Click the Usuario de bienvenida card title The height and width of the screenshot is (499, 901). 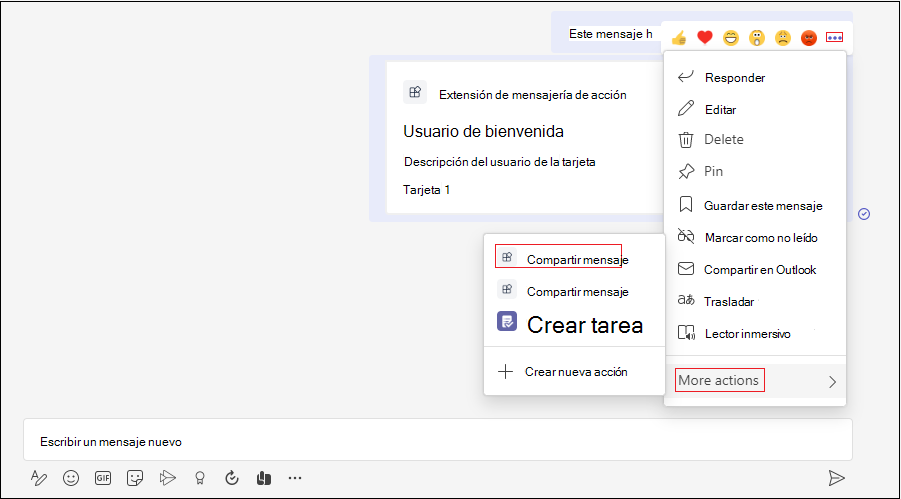coord(483,132)
